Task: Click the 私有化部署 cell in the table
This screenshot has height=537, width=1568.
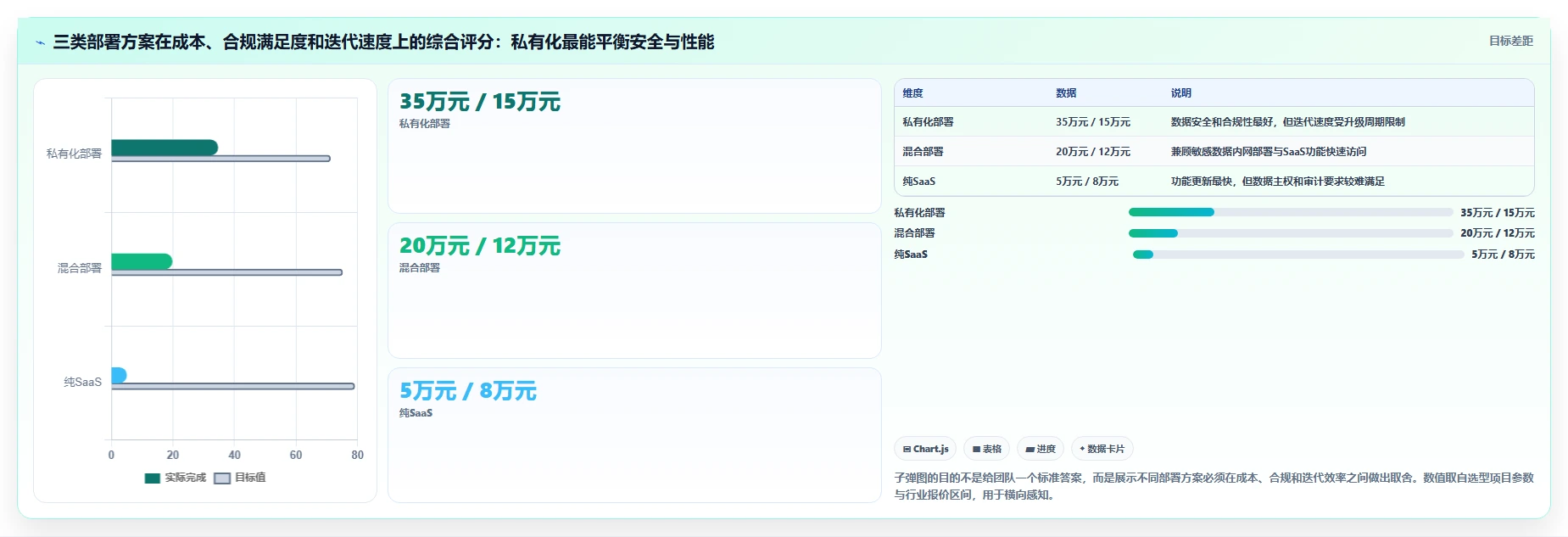Action: [x=928, y=122]
